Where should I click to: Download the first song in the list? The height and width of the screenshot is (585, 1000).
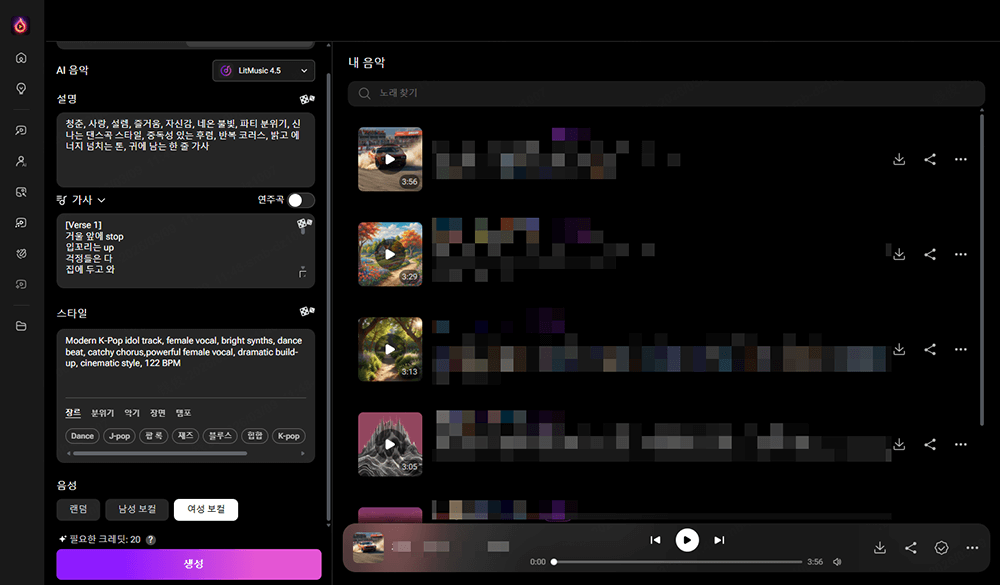tap(899, 159)
